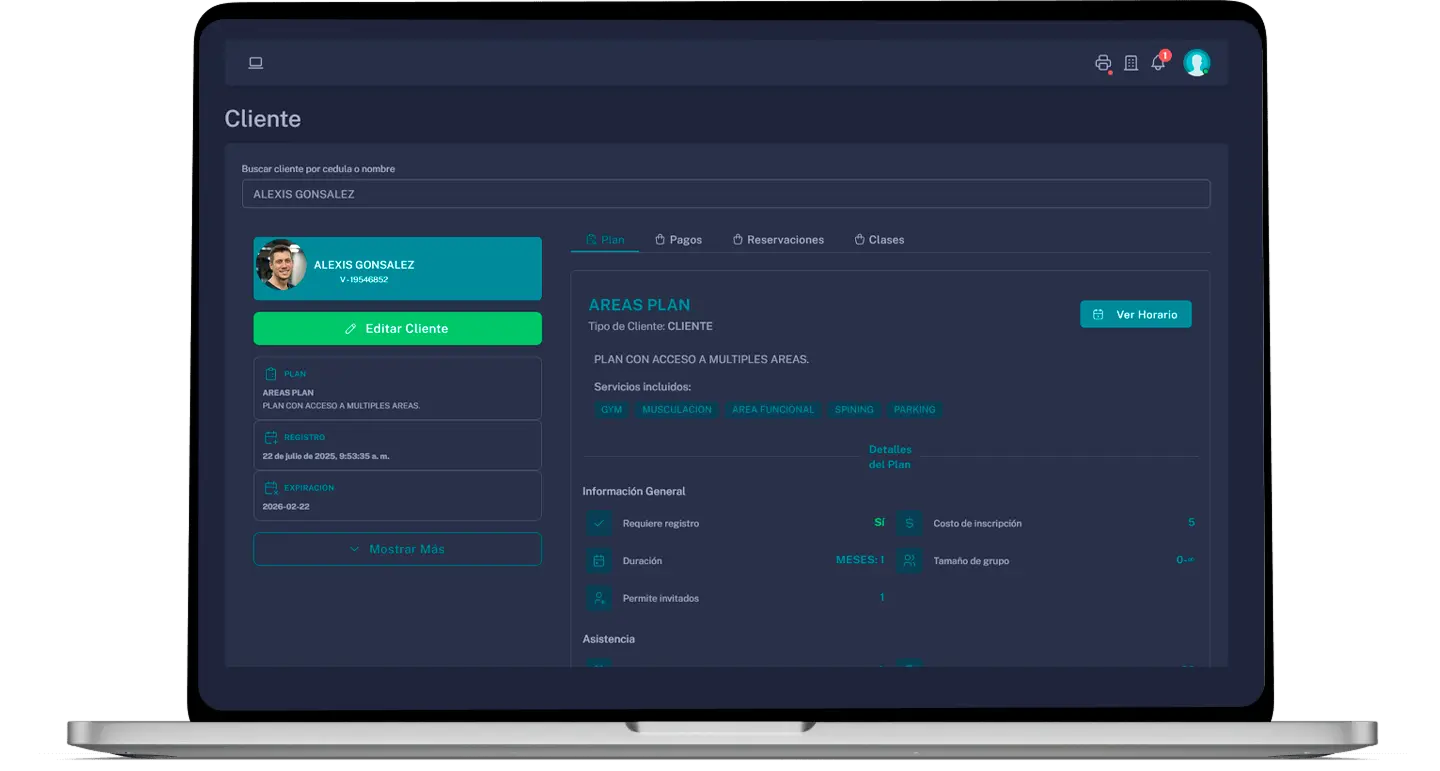This screenshot has height=771, width=1440.
Task: Click the dollar icon for Costo de inscripción
Action: 909,523
